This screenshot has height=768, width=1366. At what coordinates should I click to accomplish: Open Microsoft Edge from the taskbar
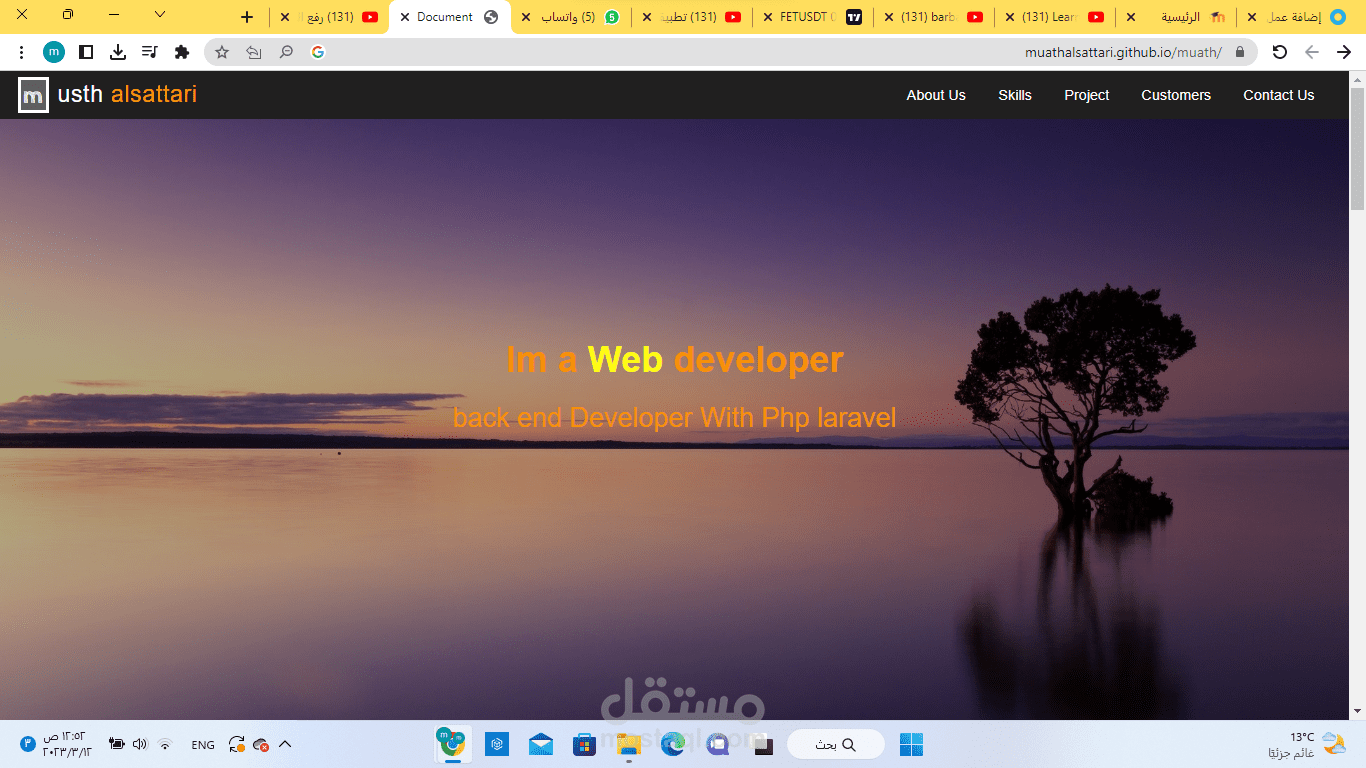[x=673, y=744]
